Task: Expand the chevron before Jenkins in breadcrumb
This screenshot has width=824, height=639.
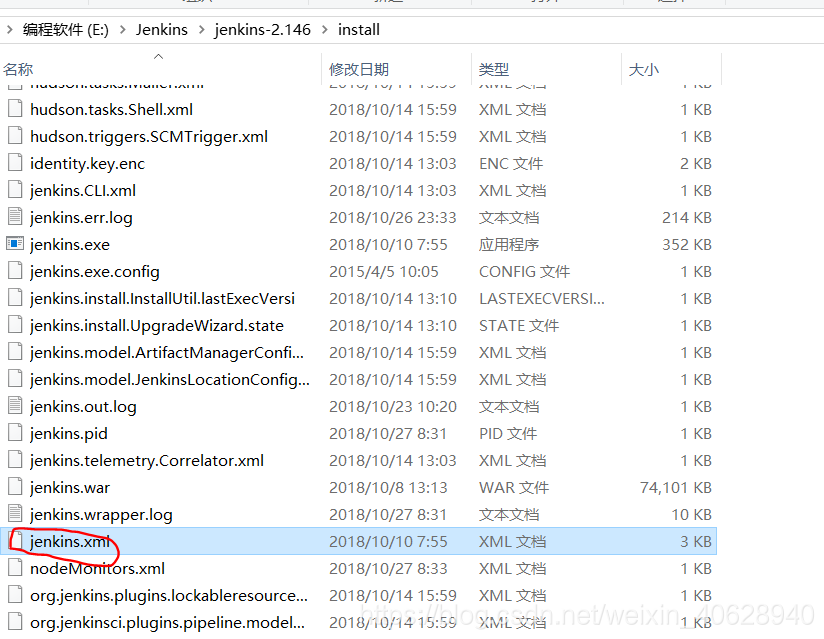Action: (122, 29)
